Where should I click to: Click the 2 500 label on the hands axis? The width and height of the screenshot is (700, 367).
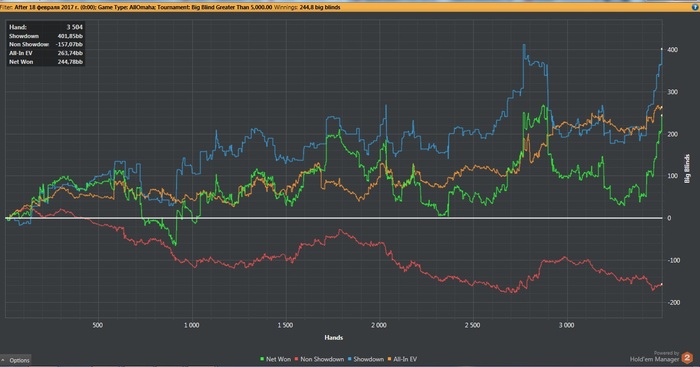[x=472, y=325]
